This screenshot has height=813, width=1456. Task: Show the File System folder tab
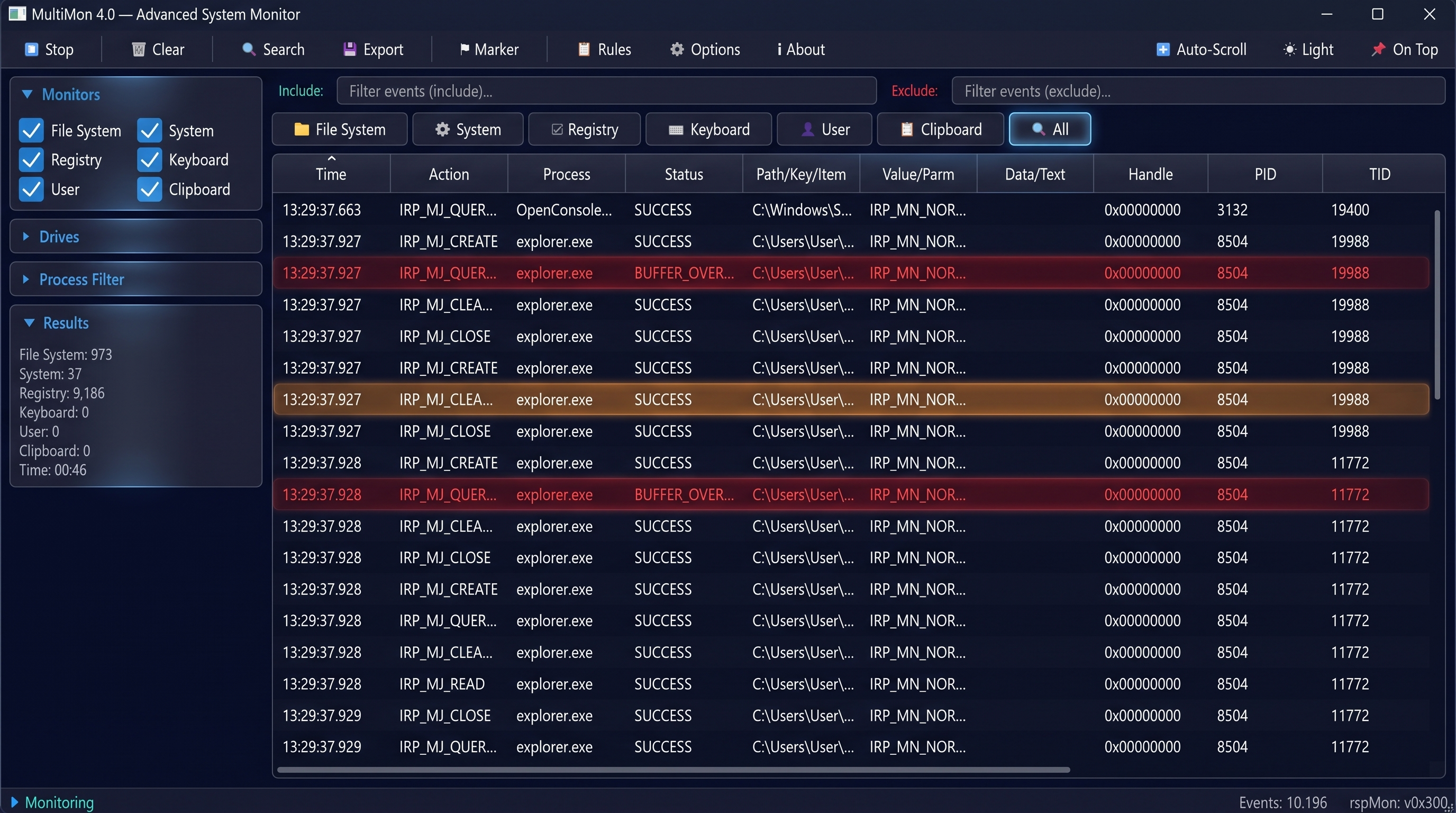point(340,130)
